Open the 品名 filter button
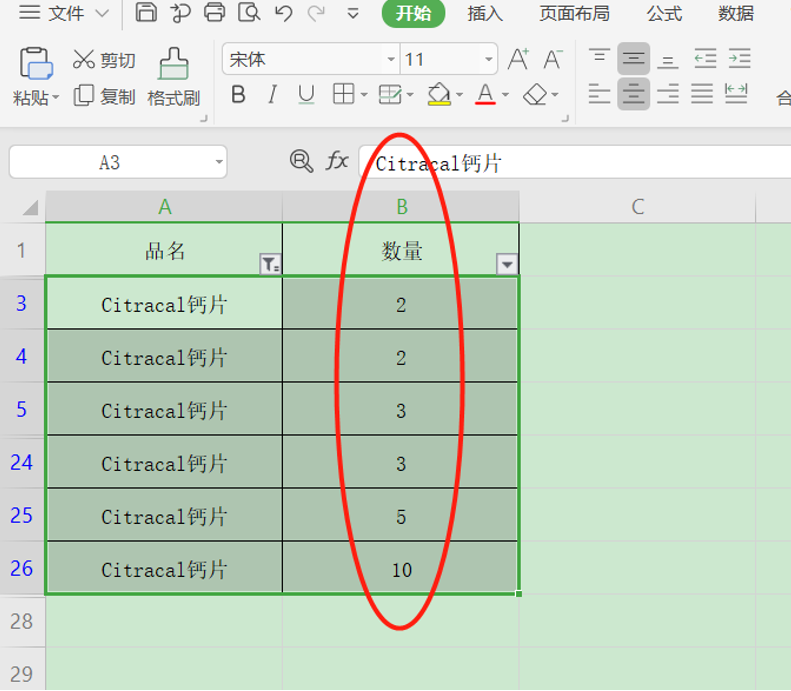This screenshot has width=791, height=691. pos(270,264)
